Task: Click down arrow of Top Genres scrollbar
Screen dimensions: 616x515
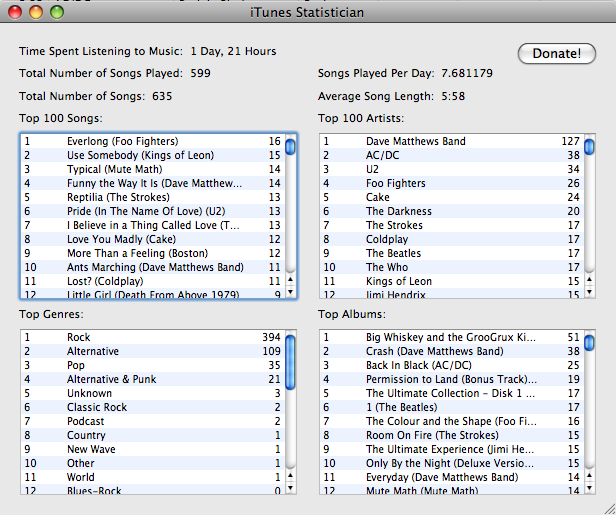Action: [x=290, y=488]
